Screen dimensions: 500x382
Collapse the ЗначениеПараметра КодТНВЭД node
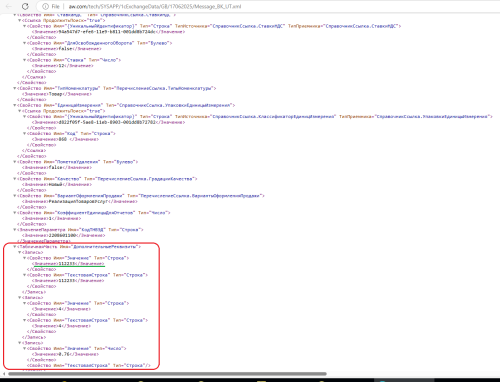pos(15,230)
